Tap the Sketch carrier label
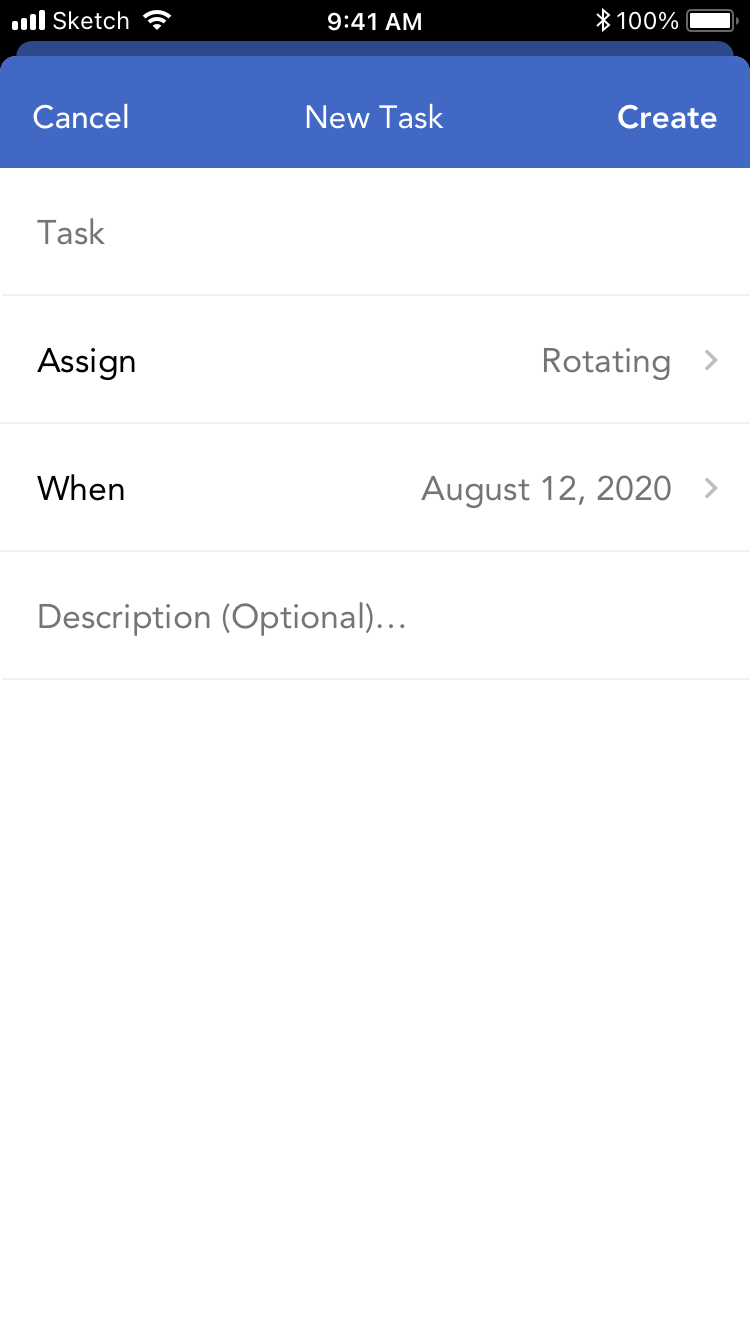The image size is (750, 1334). 91,20
